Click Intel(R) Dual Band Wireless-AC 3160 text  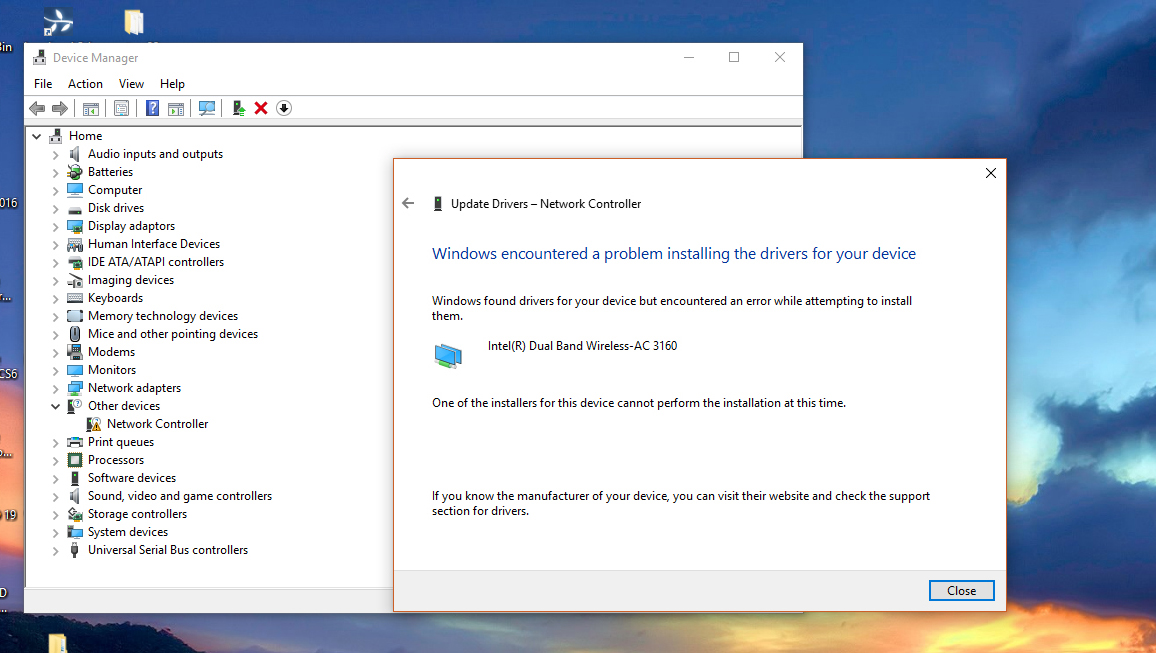click(x=582, y=346)
